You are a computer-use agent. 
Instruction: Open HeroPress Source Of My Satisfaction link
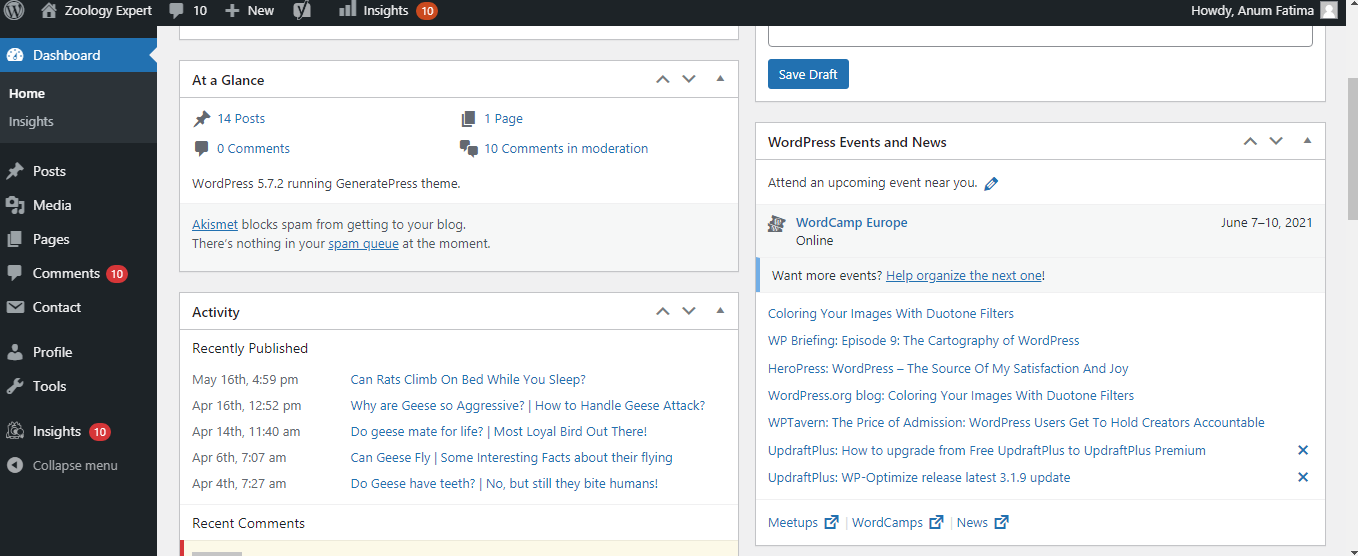click(x=948, y=368)
